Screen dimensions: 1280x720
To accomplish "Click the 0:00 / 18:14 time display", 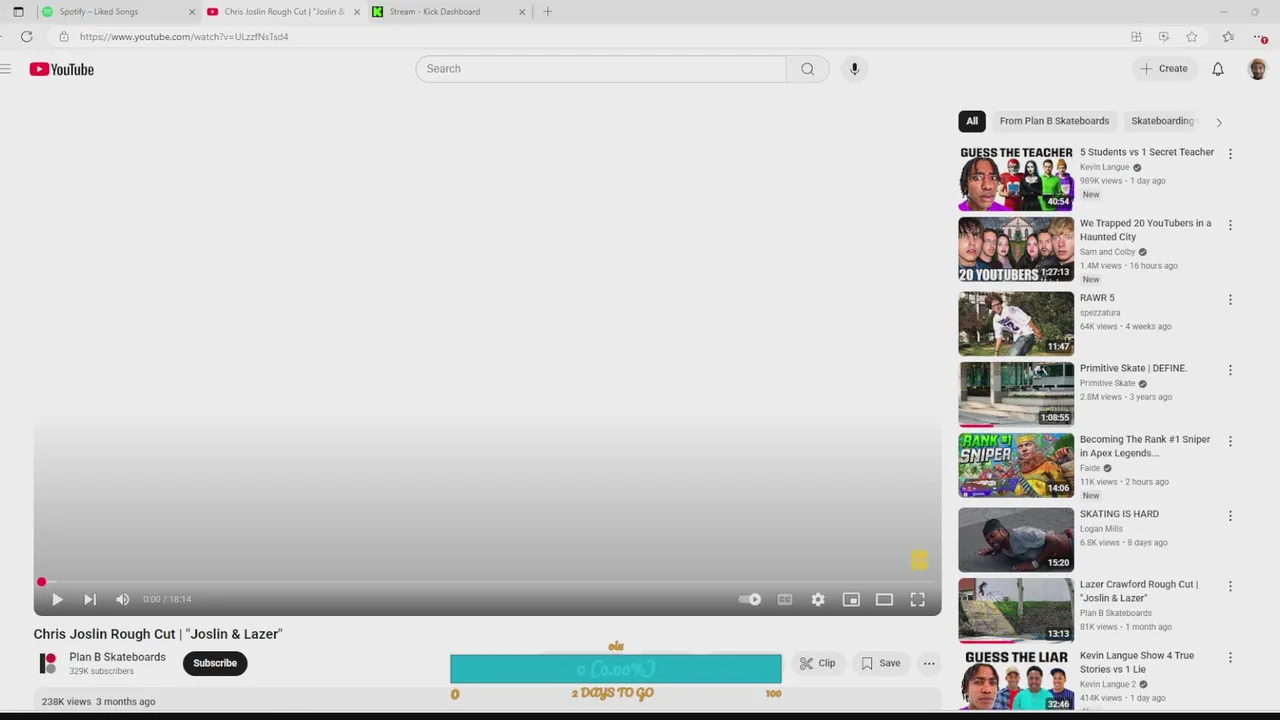I will 167,599.
